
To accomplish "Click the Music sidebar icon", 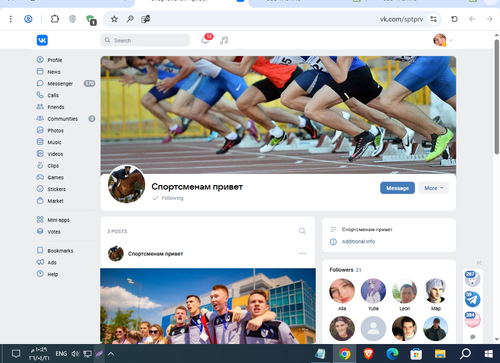I will pos(40,142).
